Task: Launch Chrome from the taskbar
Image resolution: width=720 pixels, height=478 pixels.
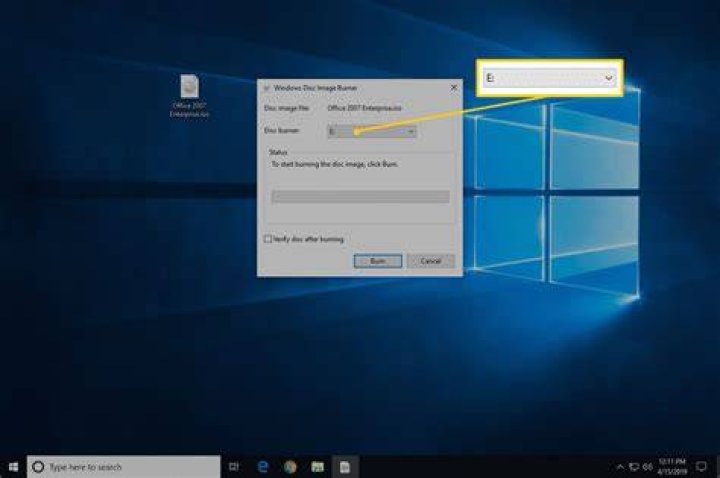Action: pyautogui.click(x=290, y=467)
